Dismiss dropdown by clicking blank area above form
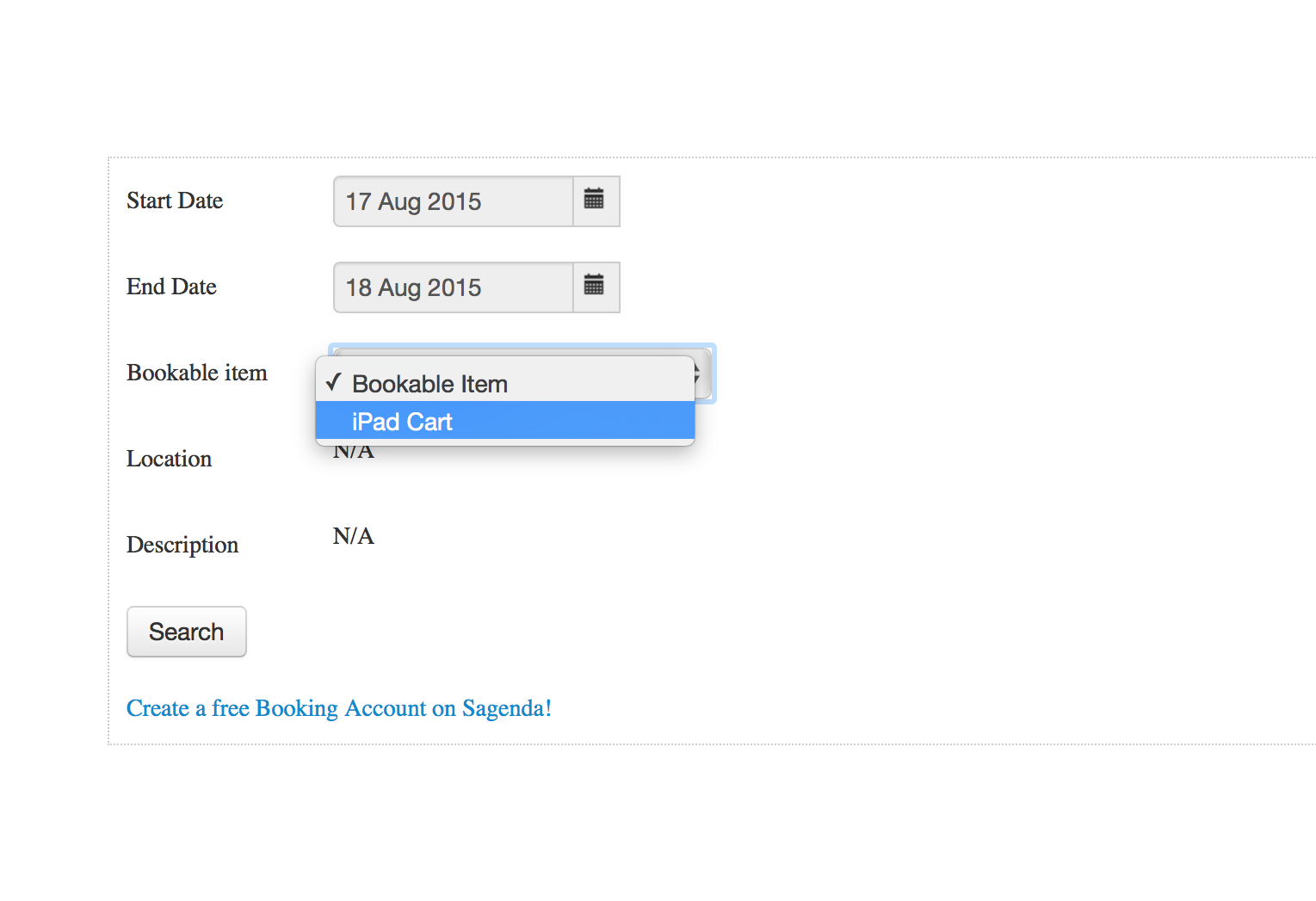The width and height of the screenshot is (1316, 901). (654, 77)
